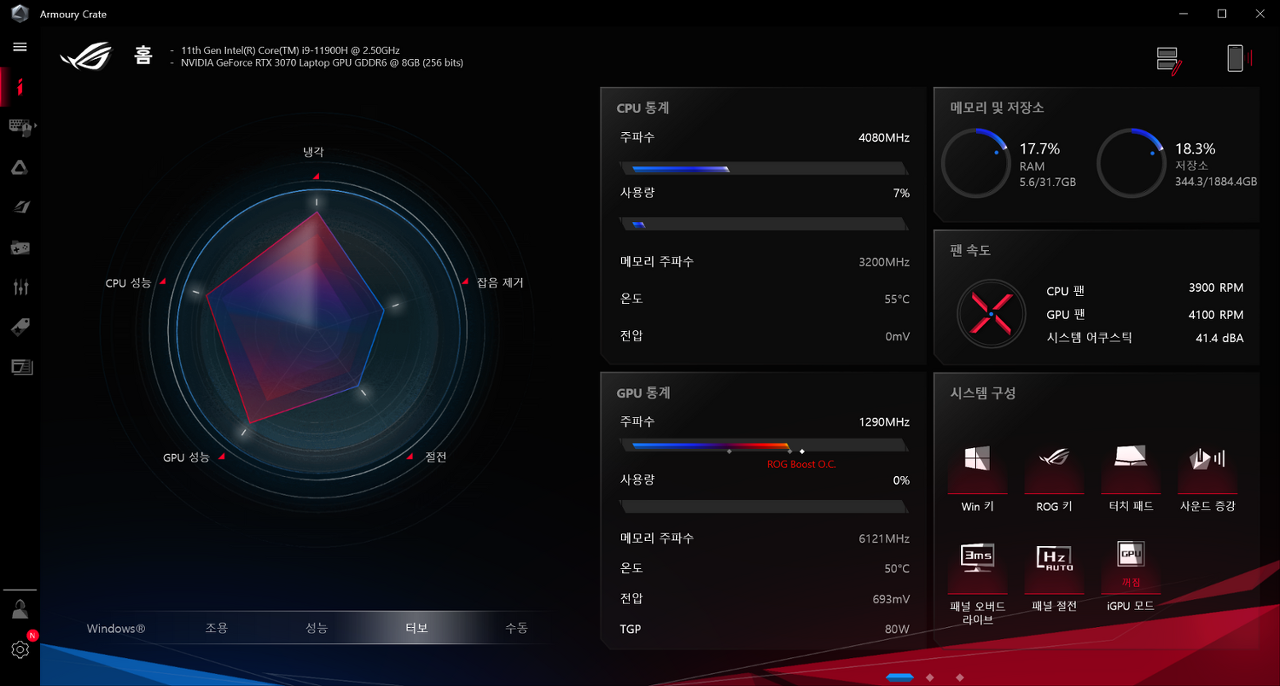
Task: Click the 4080MHz CPU frequency value
Action: click(884, 138)
